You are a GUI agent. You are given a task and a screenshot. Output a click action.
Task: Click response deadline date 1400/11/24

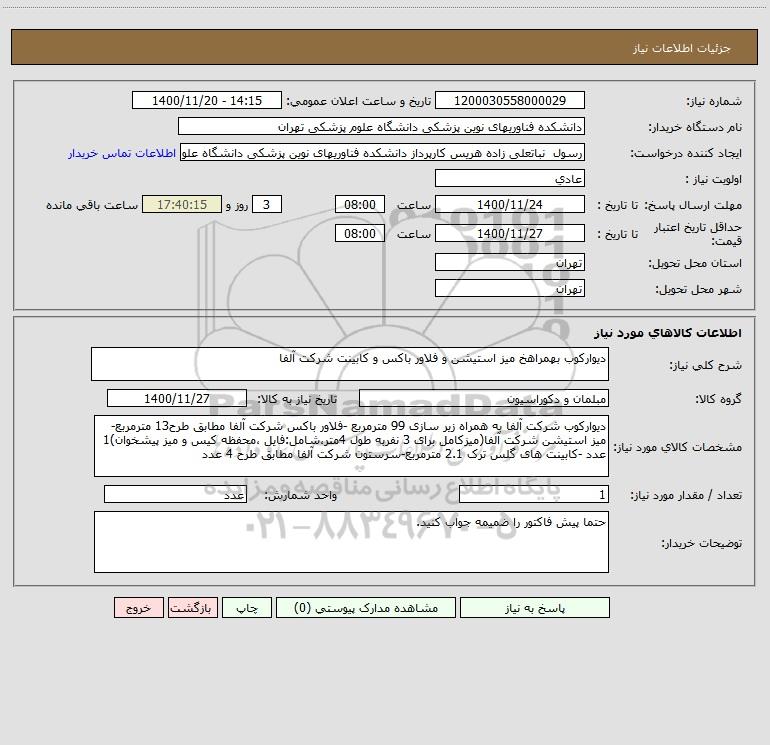pos(510,204)
